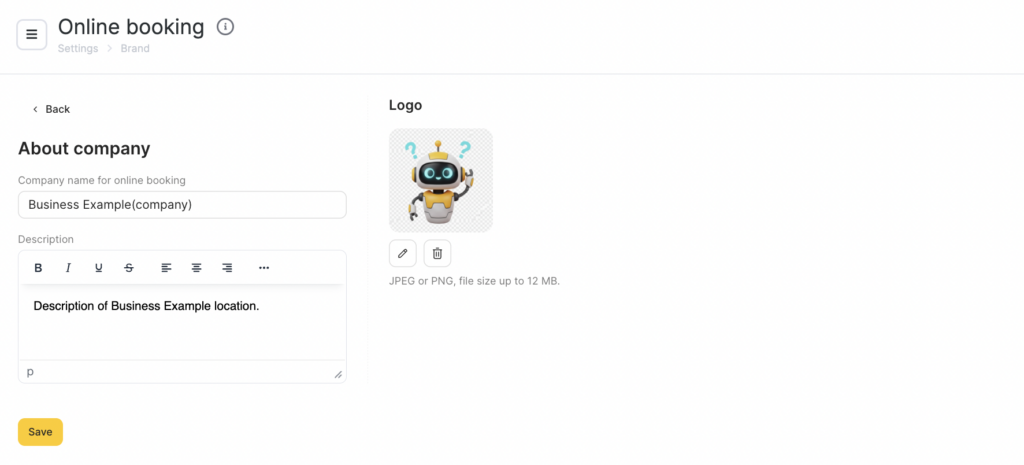This screenshot has height=465, width=1024.
Task: Apply underline formatting to description
Action: [98, 268]
